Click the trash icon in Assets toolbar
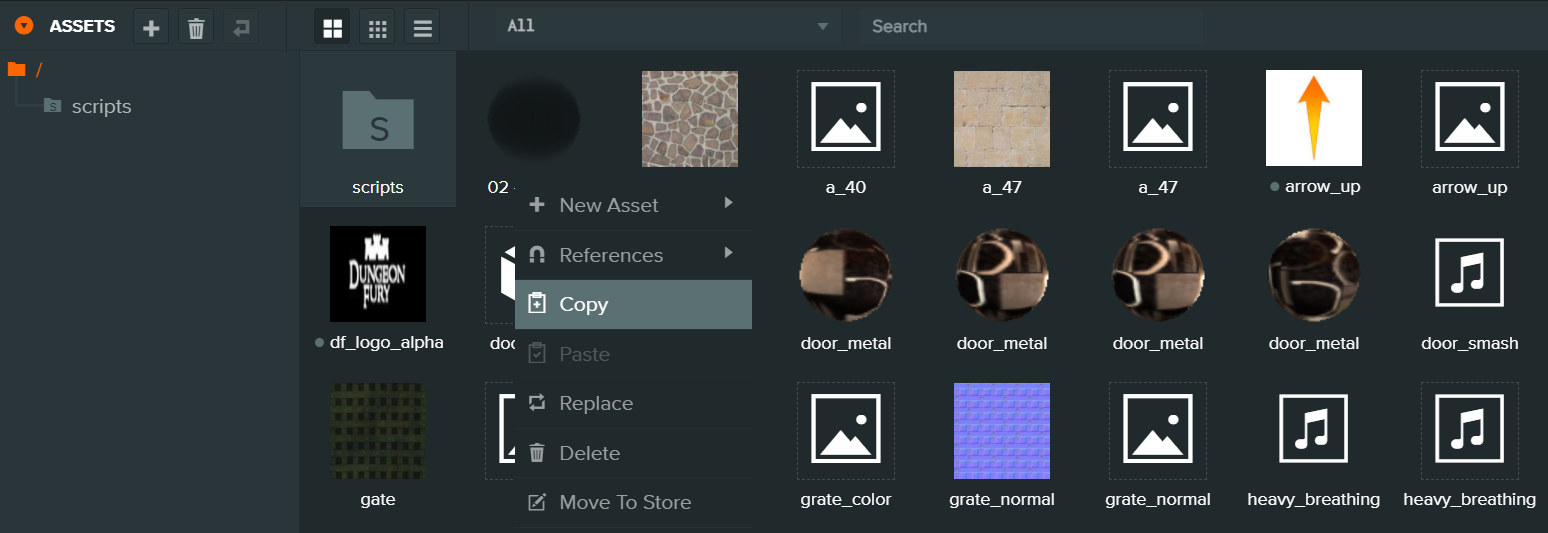 [196, 27]
